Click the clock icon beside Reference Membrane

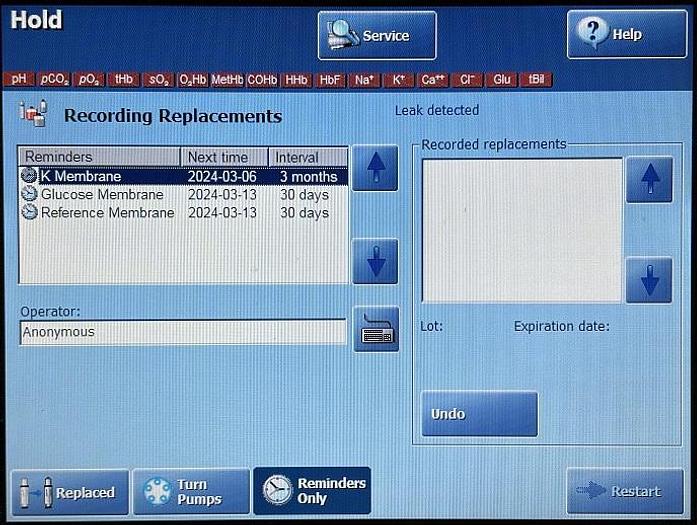click(x=29, y=212)
